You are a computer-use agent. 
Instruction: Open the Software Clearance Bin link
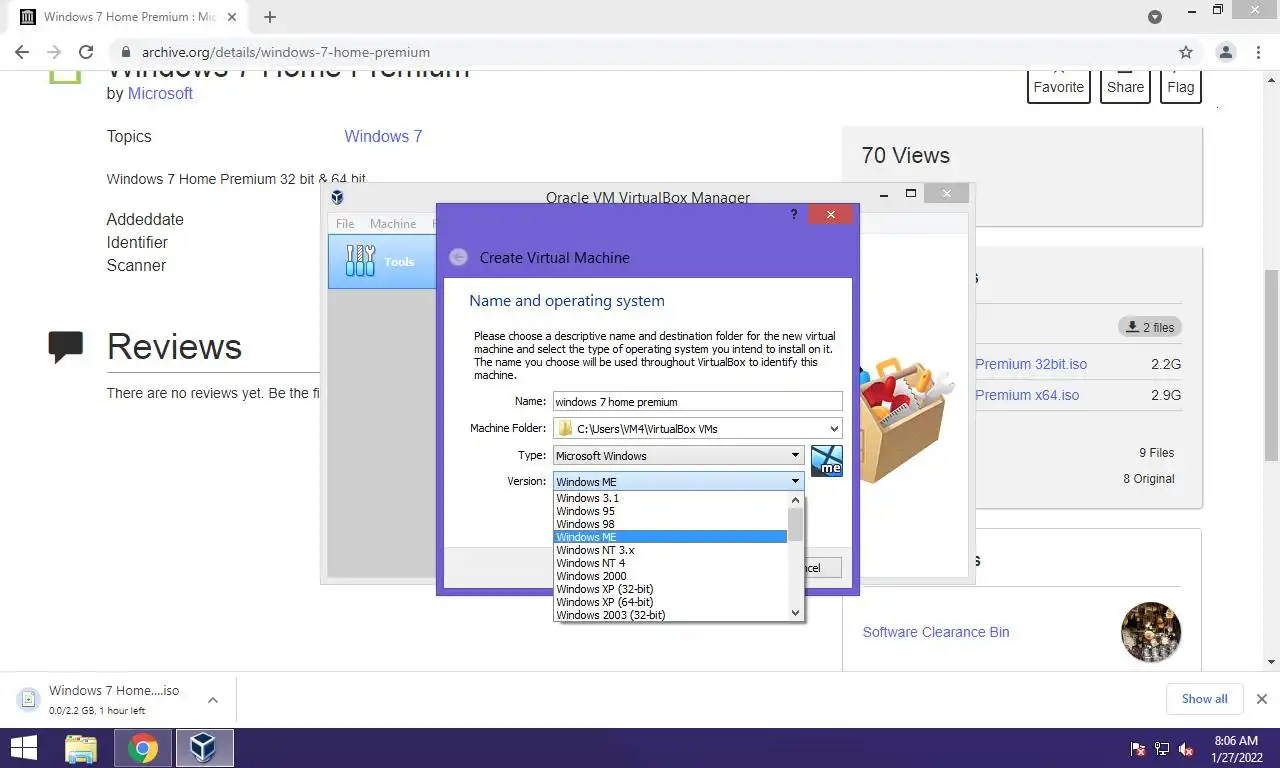coord(936,632)
